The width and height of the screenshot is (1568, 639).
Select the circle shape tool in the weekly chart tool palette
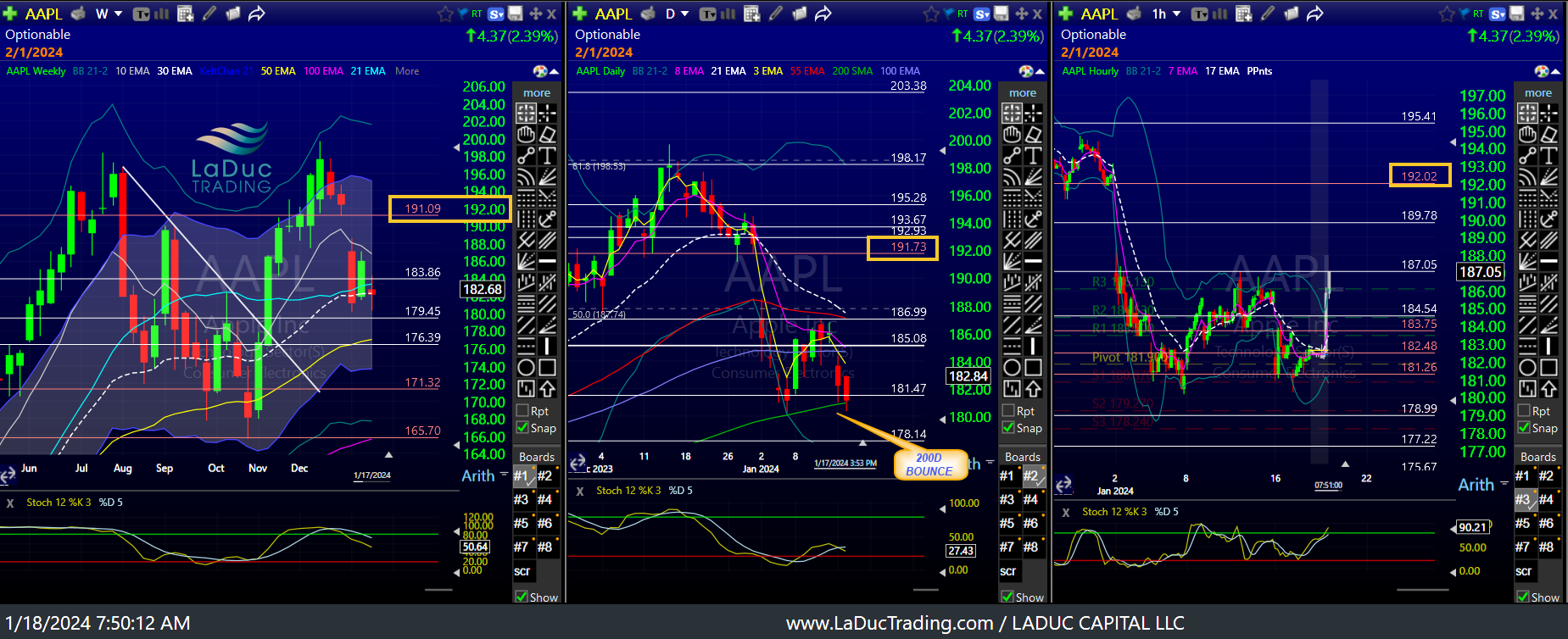[x=526, y=367]
